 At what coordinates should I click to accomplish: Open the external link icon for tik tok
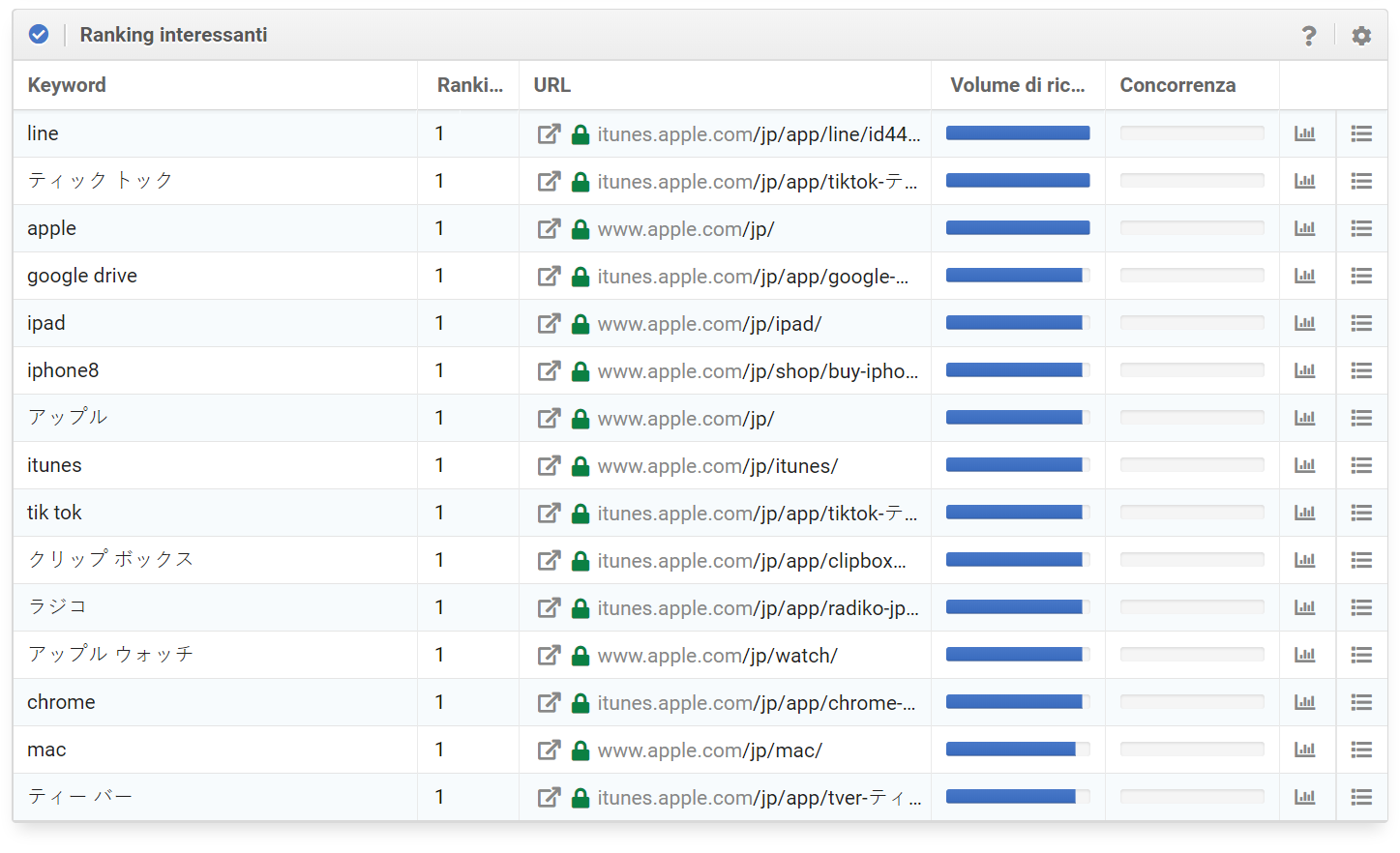[549, 514]
